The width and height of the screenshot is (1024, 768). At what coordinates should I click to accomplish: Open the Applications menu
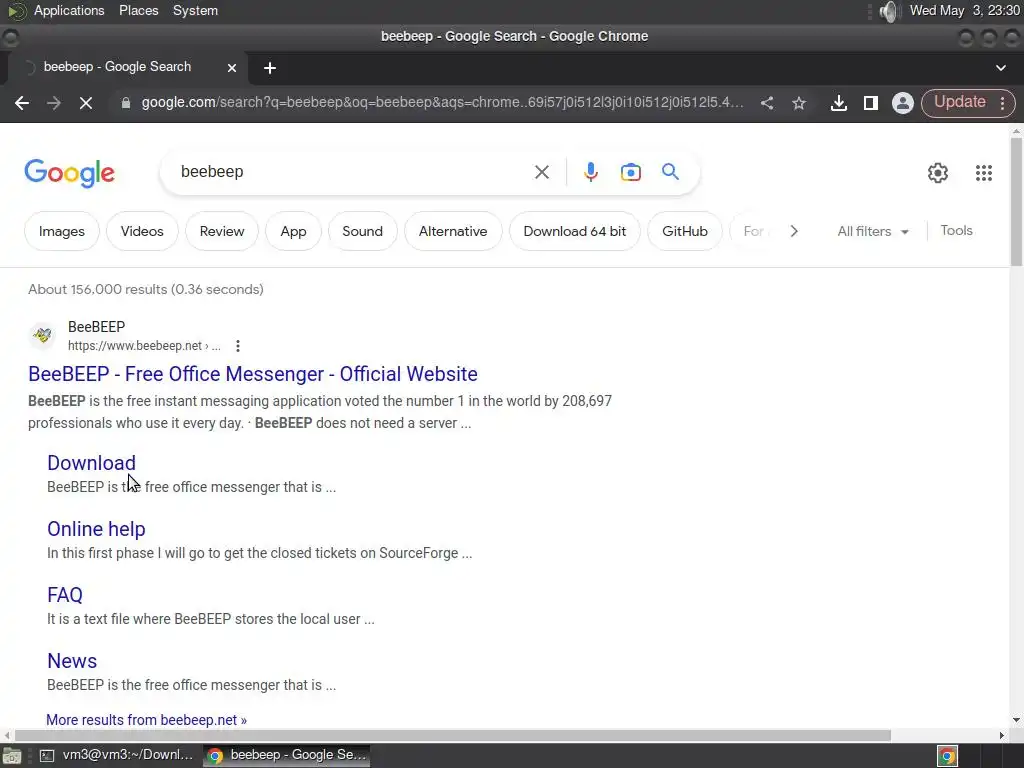[x=69, y=11]
